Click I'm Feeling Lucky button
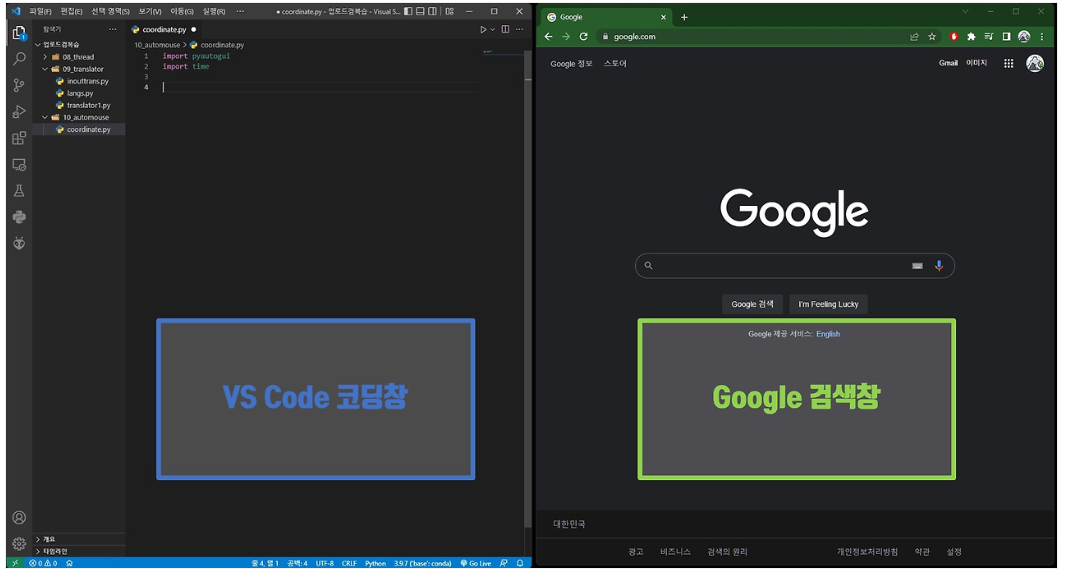 [828, 305]
